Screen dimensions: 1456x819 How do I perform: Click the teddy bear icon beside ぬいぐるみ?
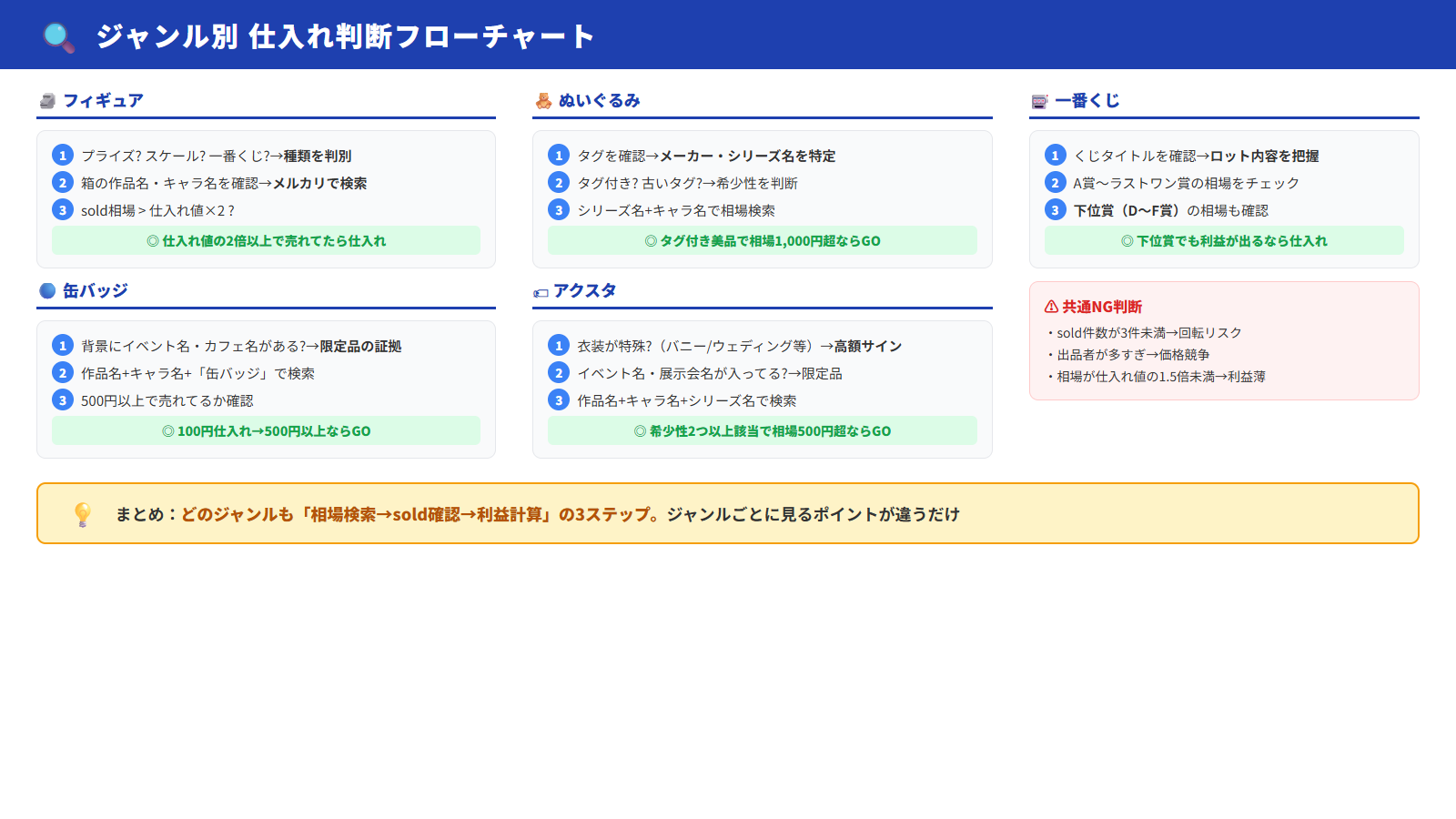pyautogui.click(x=542, y=100)
